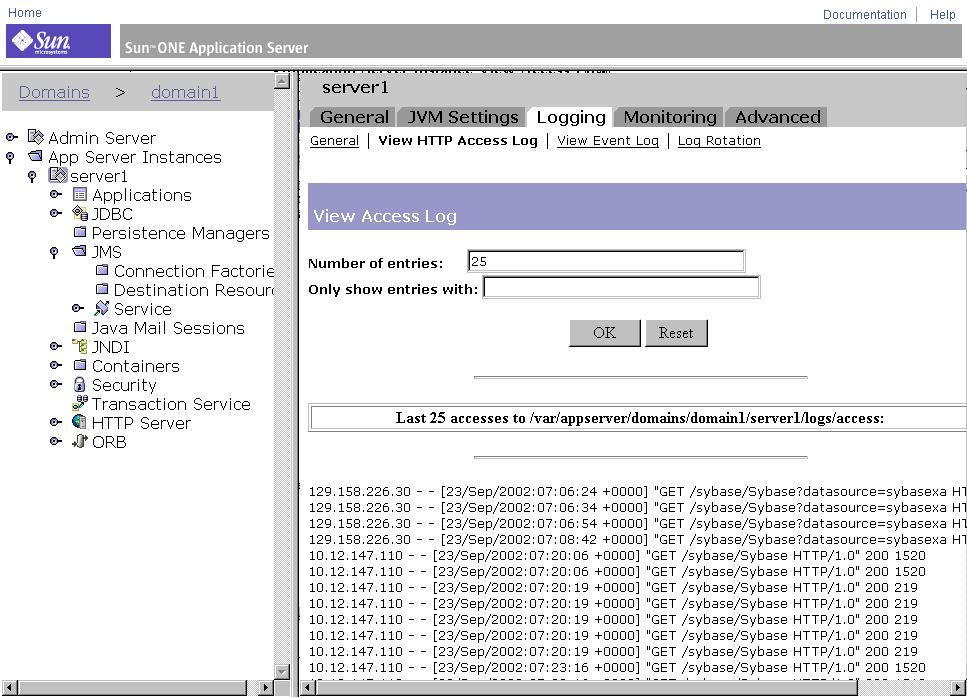Click the Admin Server node icon
Image resolution: width=967 pixels, height=698 pixels.
click(36, 137)
